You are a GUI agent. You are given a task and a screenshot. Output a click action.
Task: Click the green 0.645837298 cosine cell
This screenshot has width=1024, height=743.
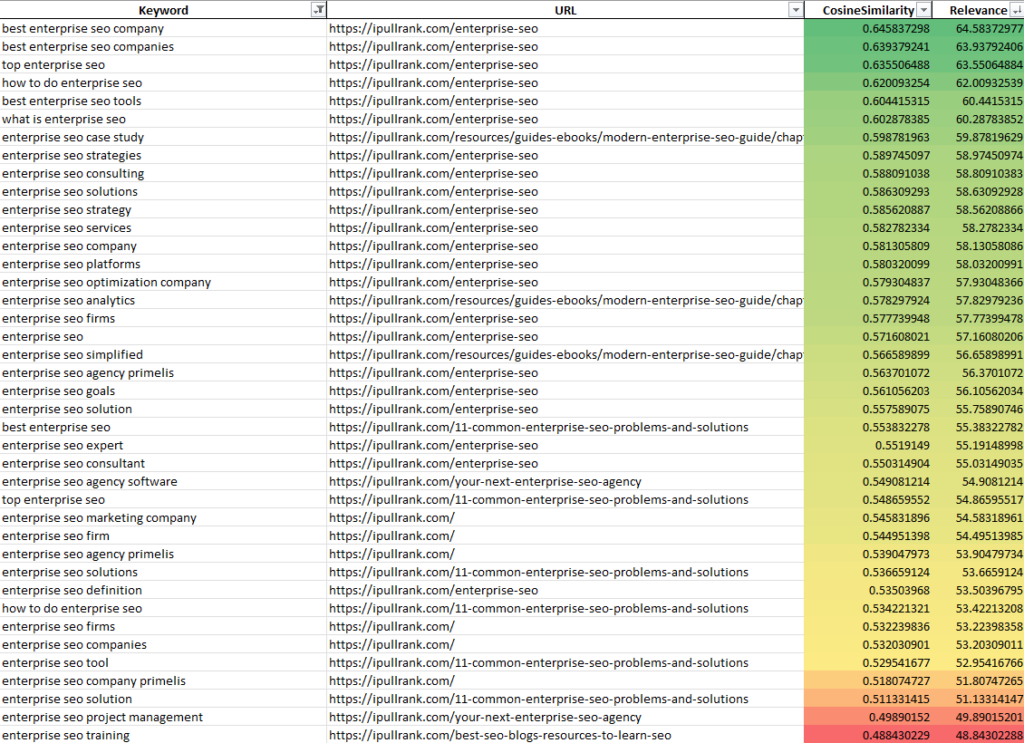click(x=896, y=28)
